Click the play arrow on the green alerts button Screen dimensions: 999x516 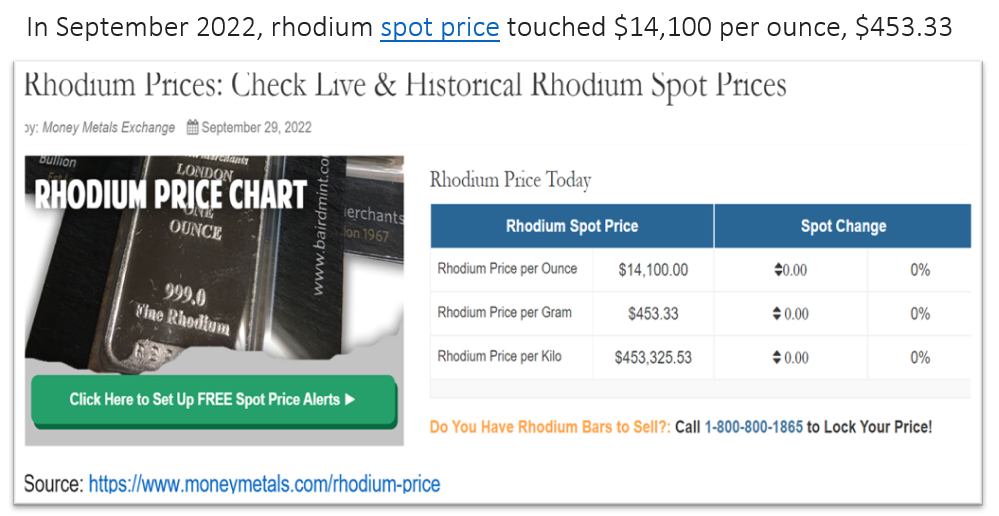[x=349, y=399]
